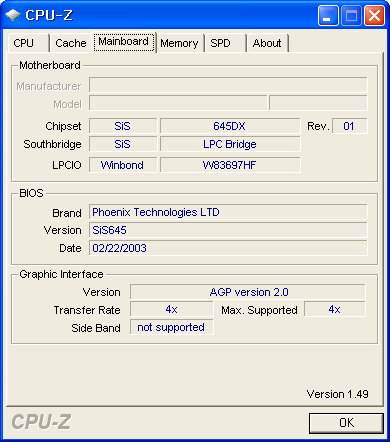The height and width of the screenshot is (442, 390).
Task: Open the SPD tab
Action: click(225, 43)
